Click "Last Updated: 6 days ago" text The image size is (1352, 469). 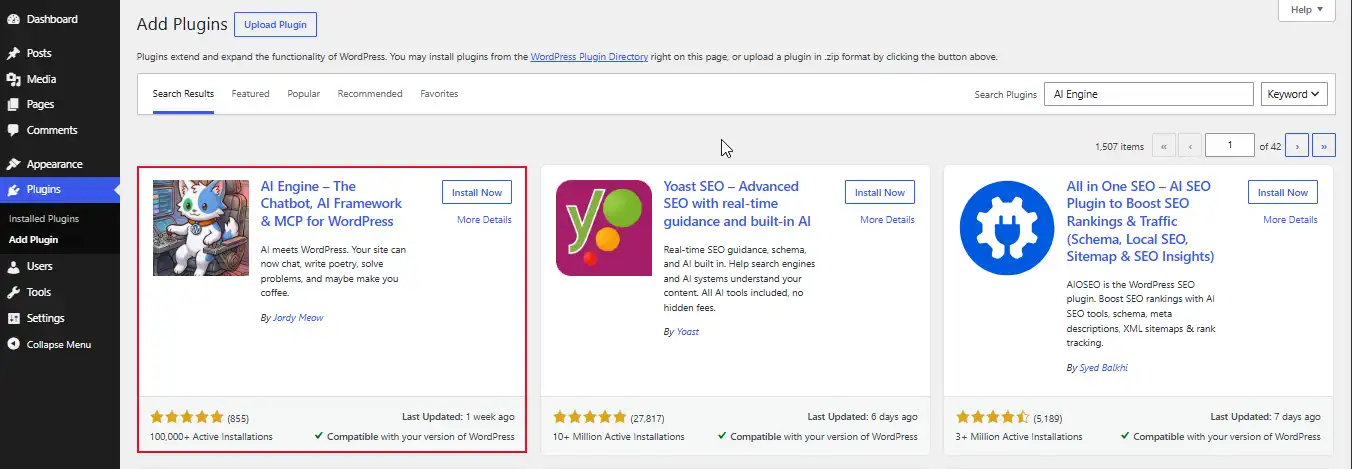coord(863,416)
